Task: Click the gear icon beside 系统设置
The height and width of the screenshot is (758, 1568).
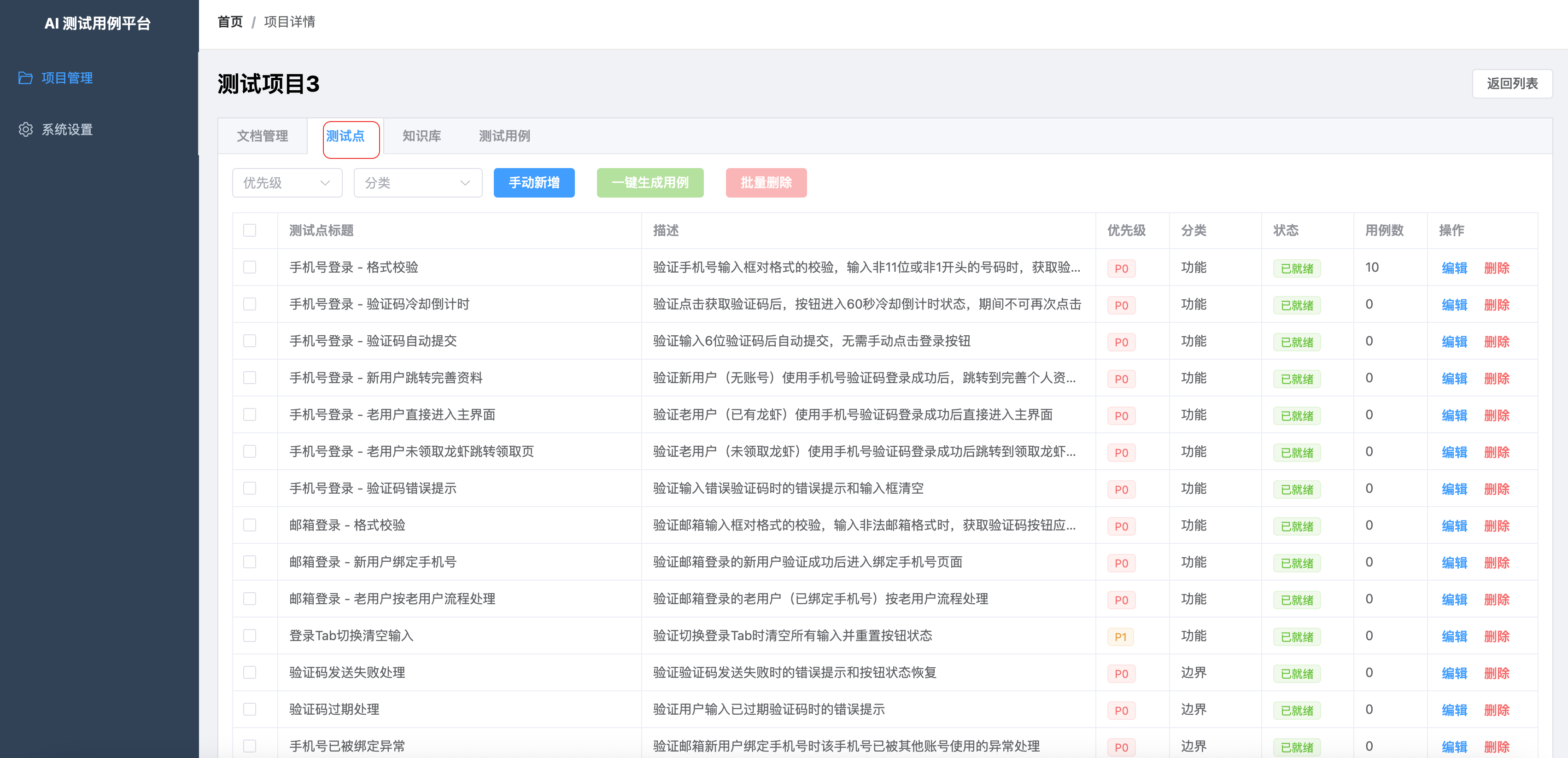Action: pyautogui.click(x=26, y=129)
